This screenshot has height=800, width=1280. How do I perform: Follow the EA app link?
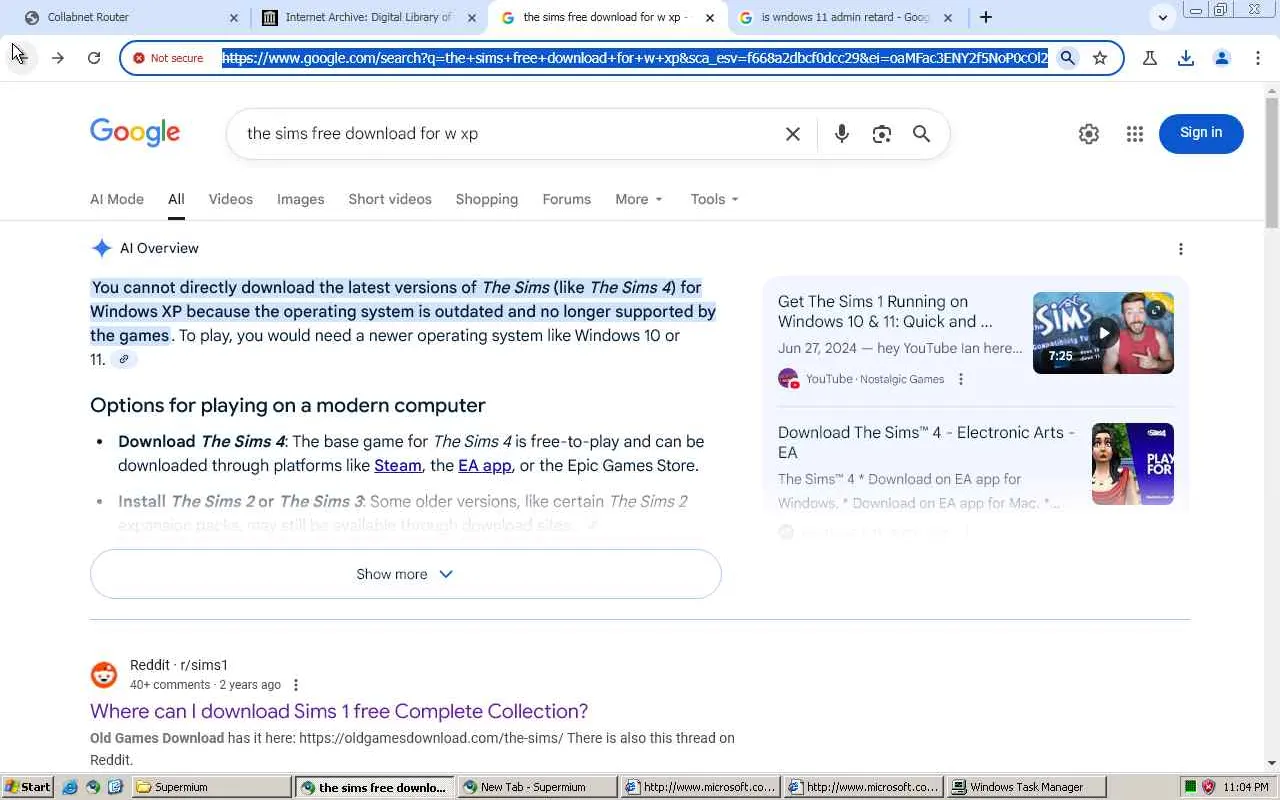point(484,465)
